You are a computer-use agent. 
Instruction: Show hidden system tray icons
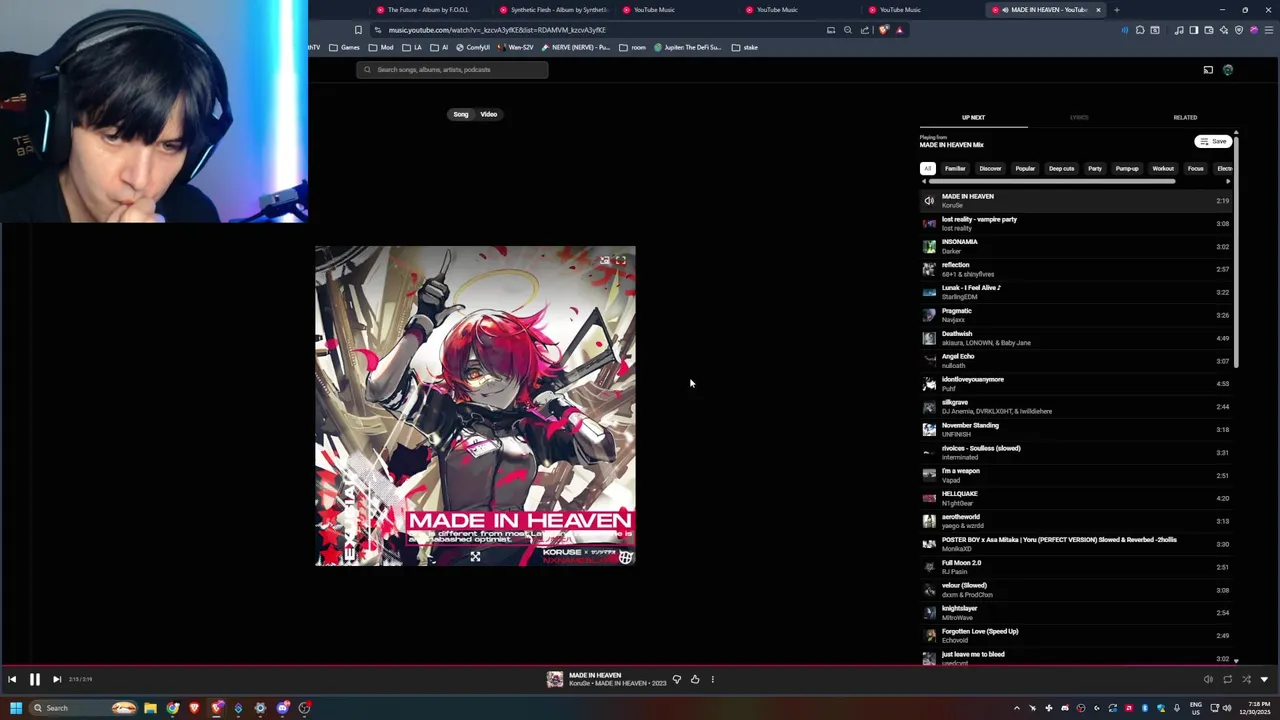click(1017, 708)
